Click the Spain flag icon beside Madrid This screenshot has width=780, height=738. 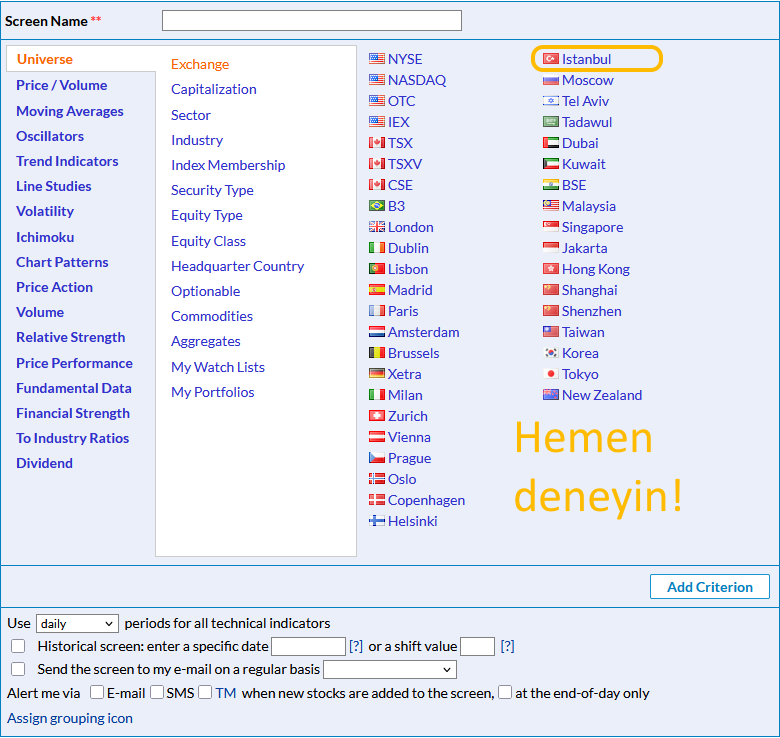tap(377, 289)
